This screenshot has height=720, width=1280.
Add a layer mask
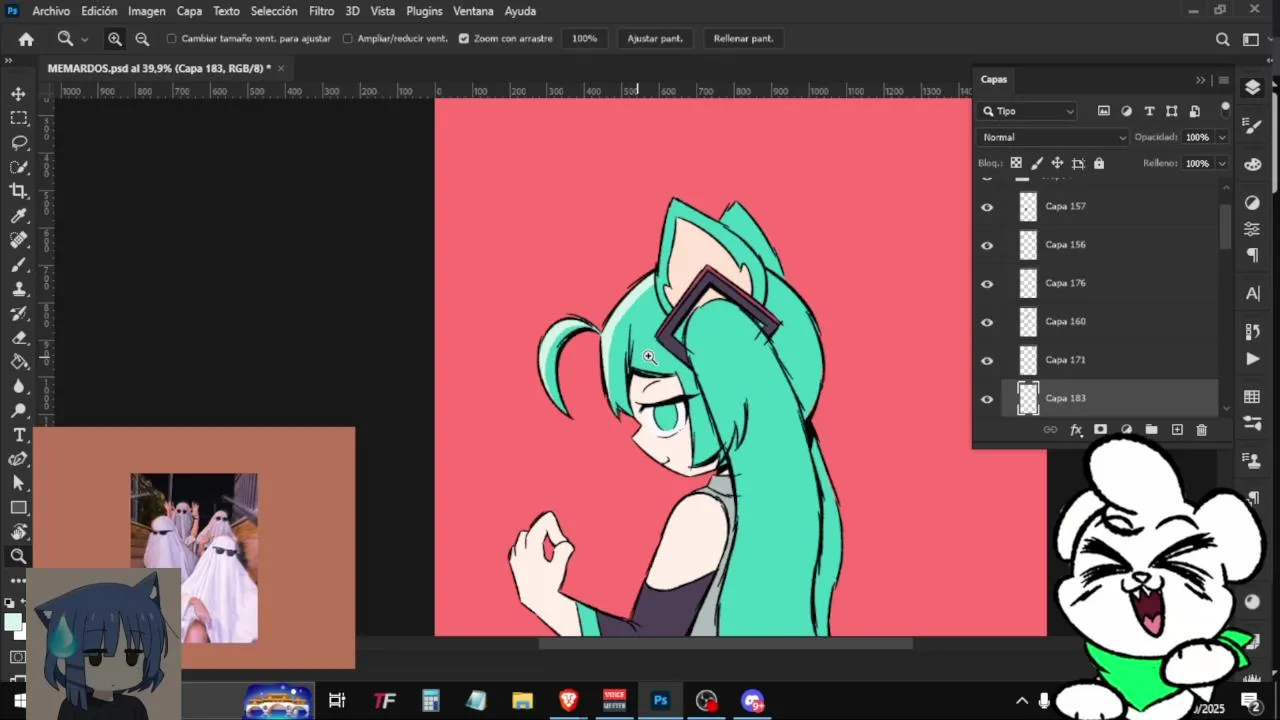point(1100,430)
